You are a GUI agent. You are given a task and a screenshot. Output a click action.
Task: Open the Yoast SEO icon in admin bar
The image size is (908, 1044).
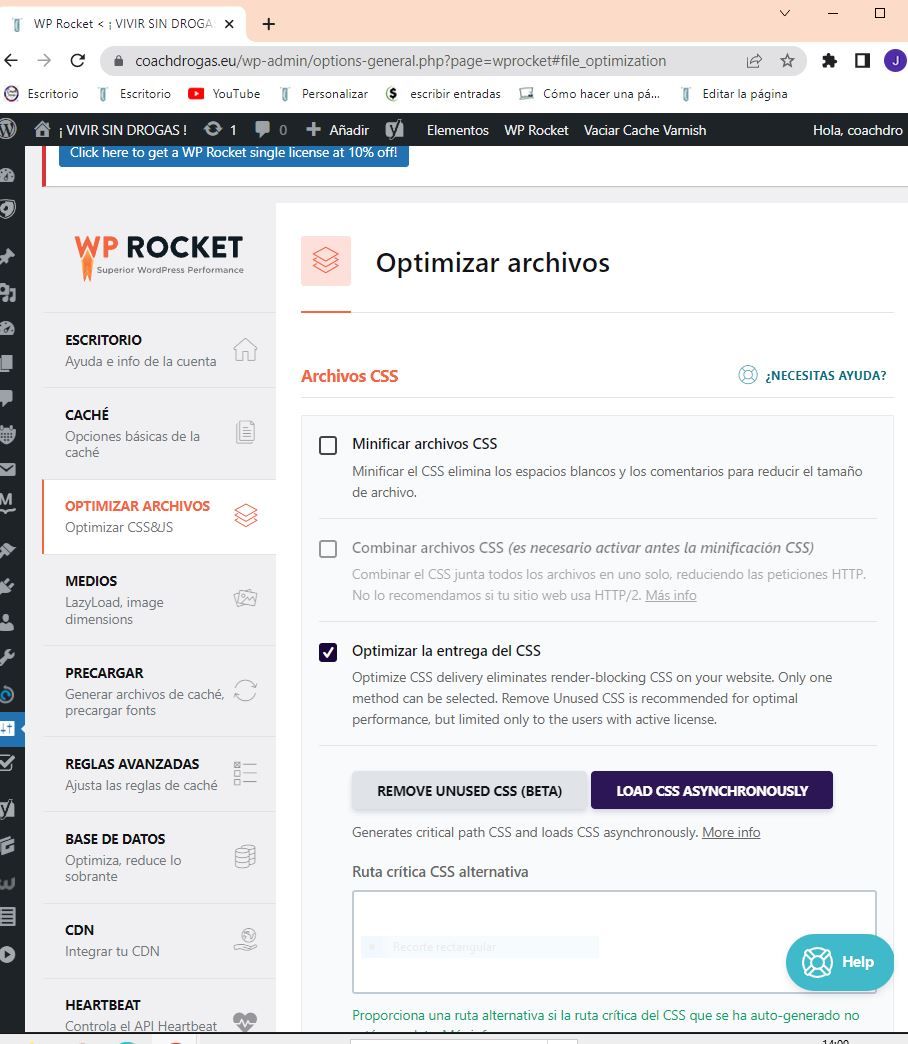394,130
